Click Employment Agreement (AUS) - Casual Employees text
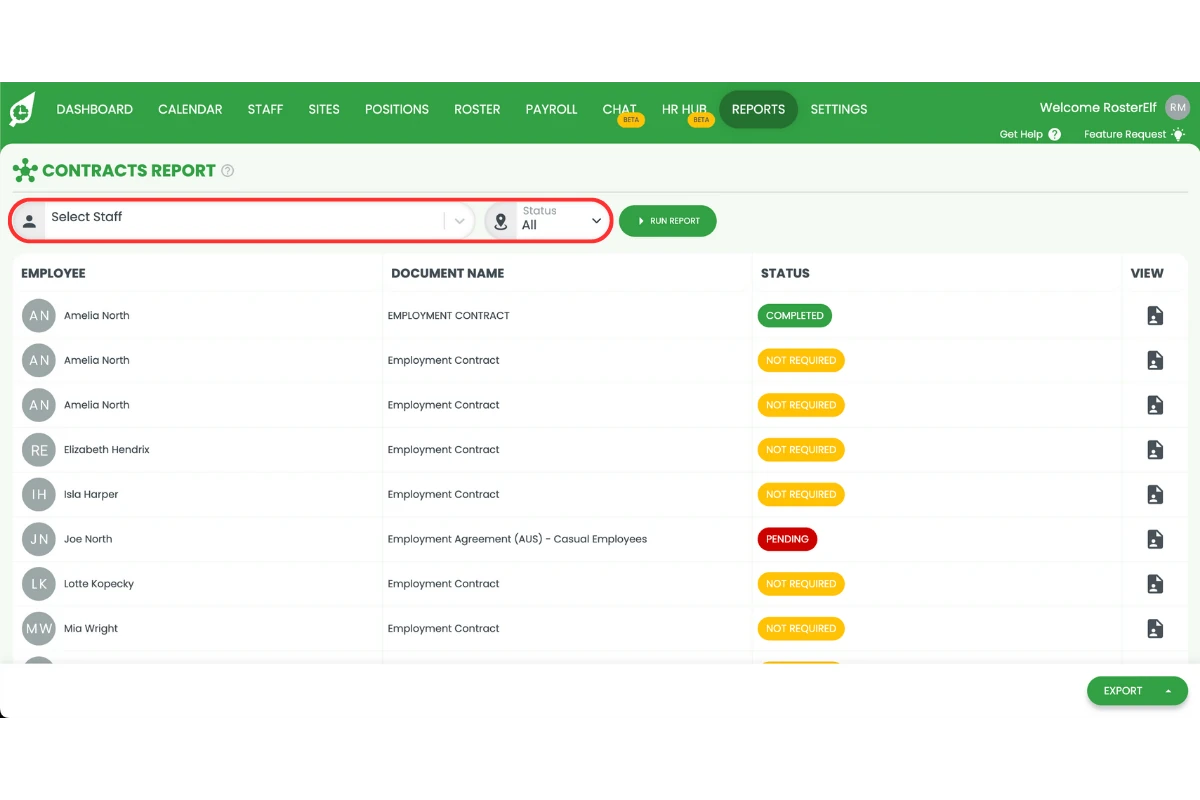This screenshot has height=800, width=1200. [517, 539]
